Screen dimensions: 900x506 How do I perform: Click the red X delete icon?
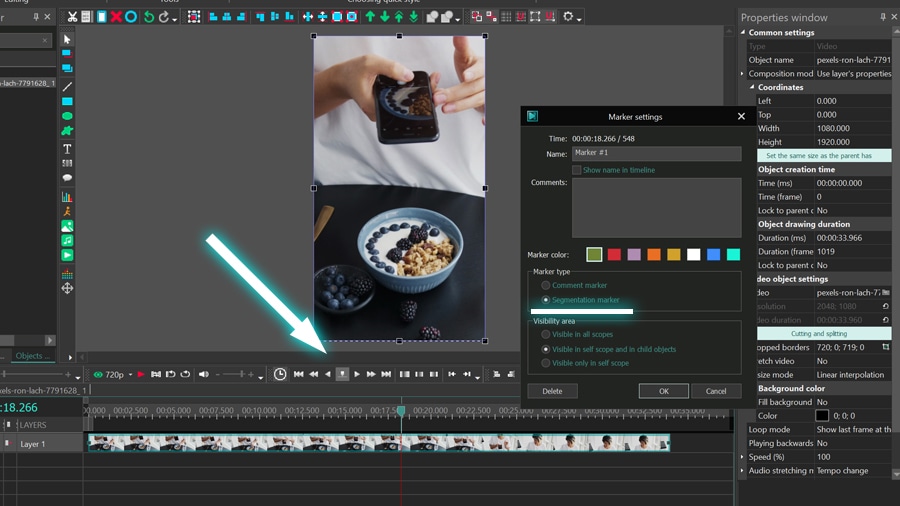click(116, 17)
